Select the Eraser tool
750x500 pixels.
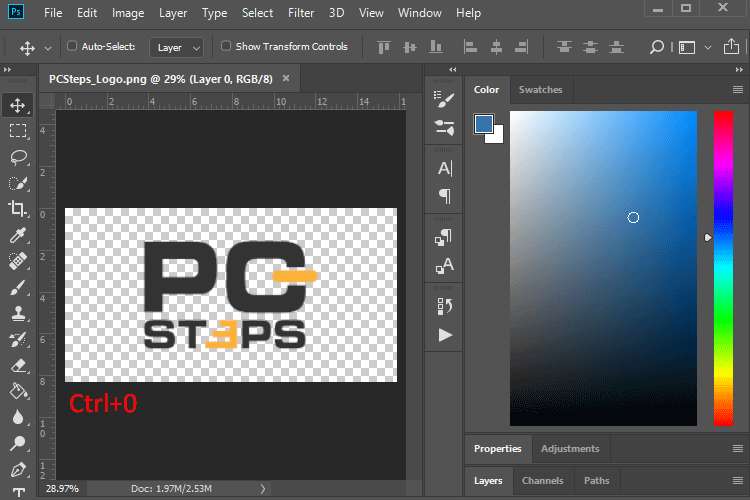18,366
